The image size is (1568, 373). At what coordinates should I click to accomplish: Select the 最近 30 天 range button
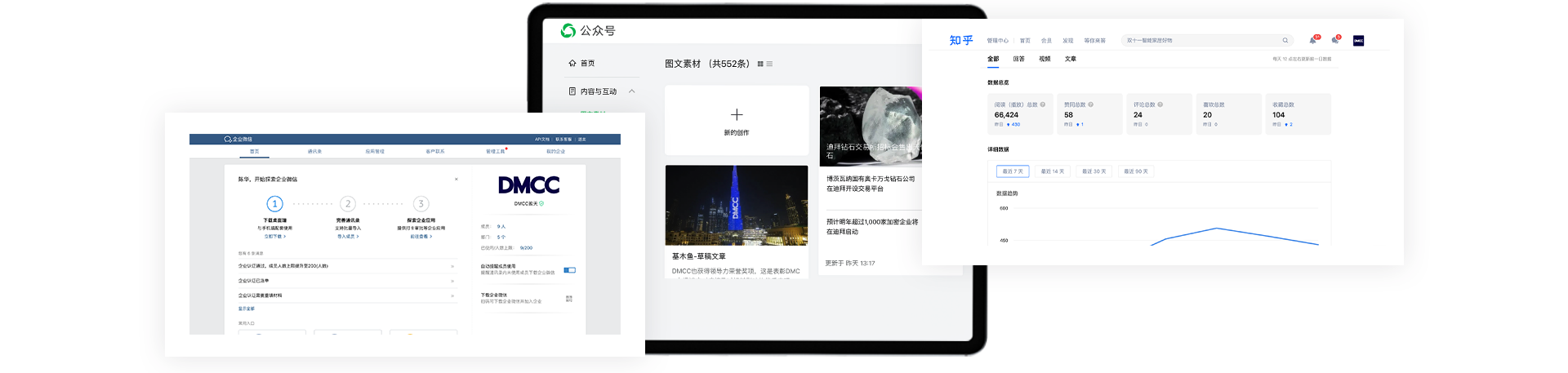click(1094, 171)
